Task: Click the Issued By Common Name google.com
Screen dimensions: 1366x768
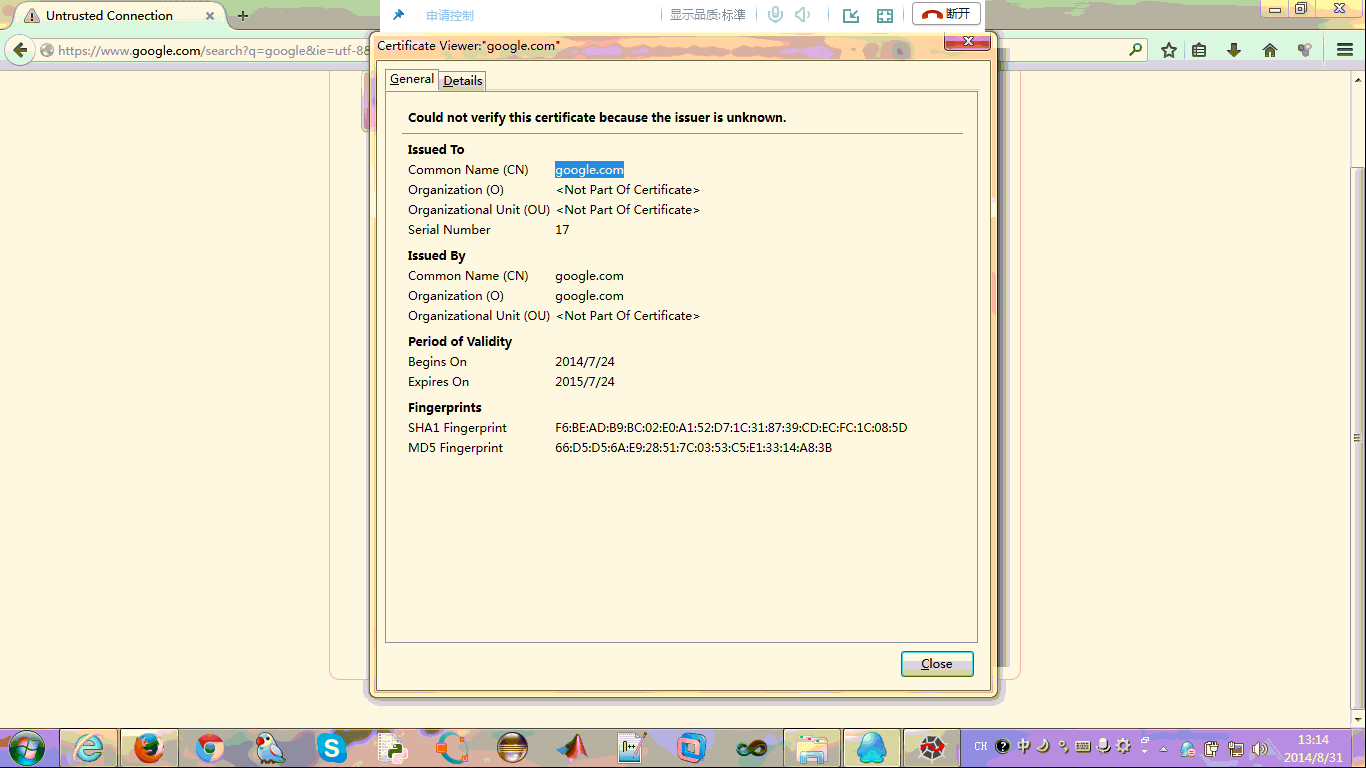Action: 589,276
